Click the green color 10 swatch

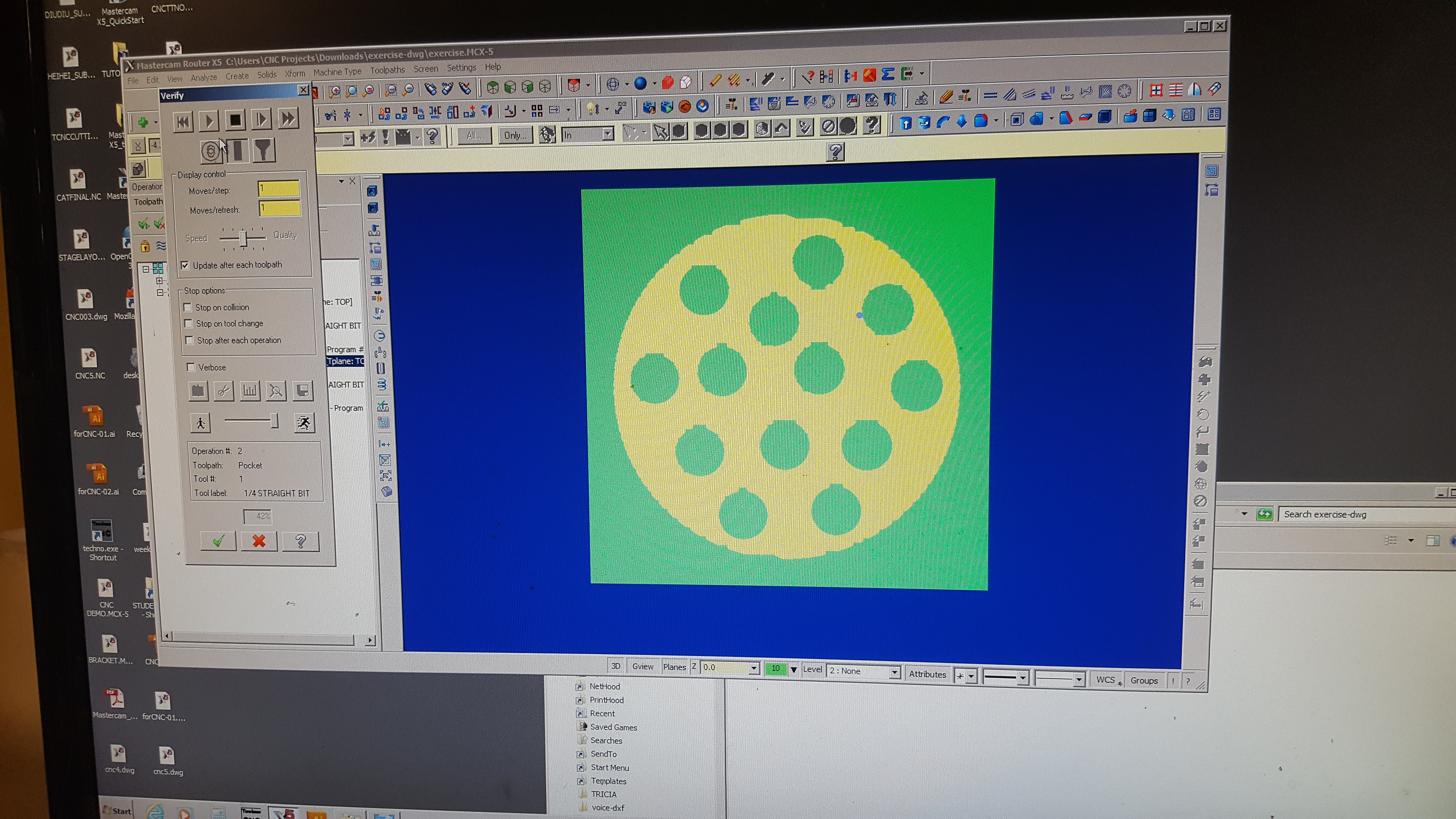tap(775, 669)
